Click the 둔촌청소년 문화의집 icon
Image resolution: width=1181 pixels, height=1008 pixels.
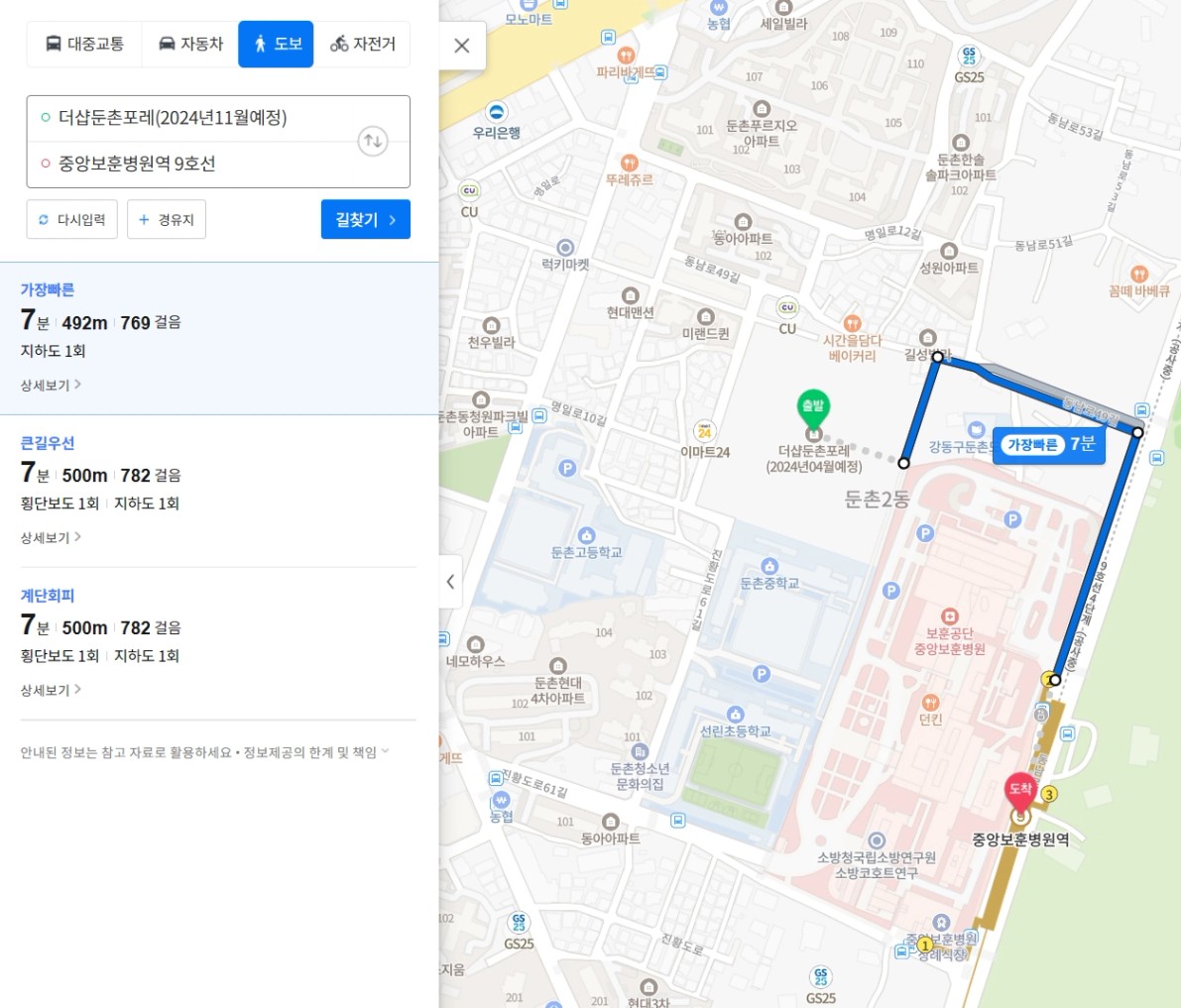tap(640, 751)
